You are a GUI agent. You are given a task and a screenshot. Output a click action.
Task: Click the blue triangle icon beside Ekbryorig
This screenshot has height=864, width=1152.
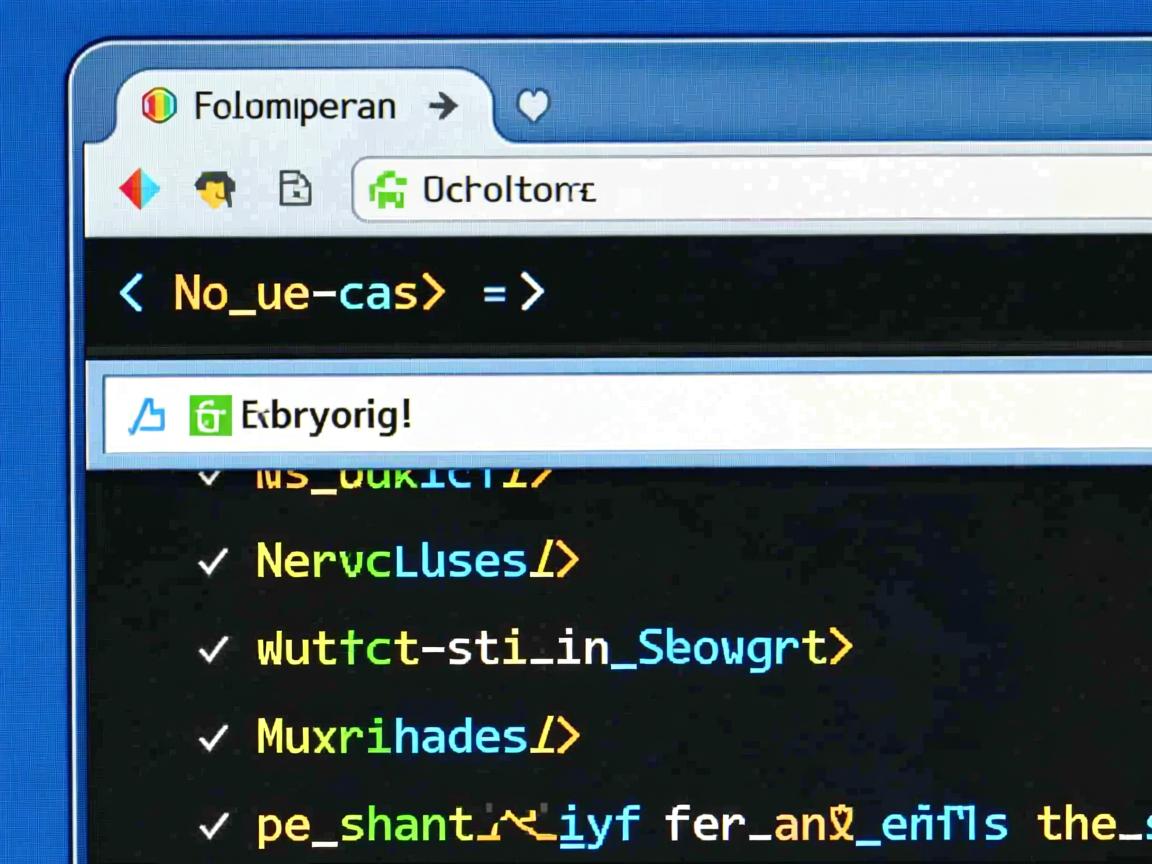click(x=148, y=415)
